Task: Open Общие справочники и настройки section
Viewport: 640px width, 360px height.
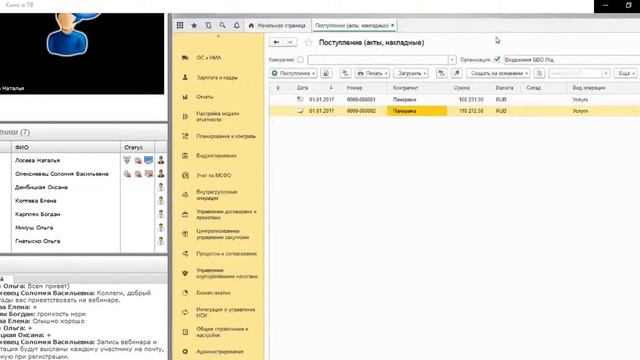Action: pyautogui.click(x=222, y=332)
